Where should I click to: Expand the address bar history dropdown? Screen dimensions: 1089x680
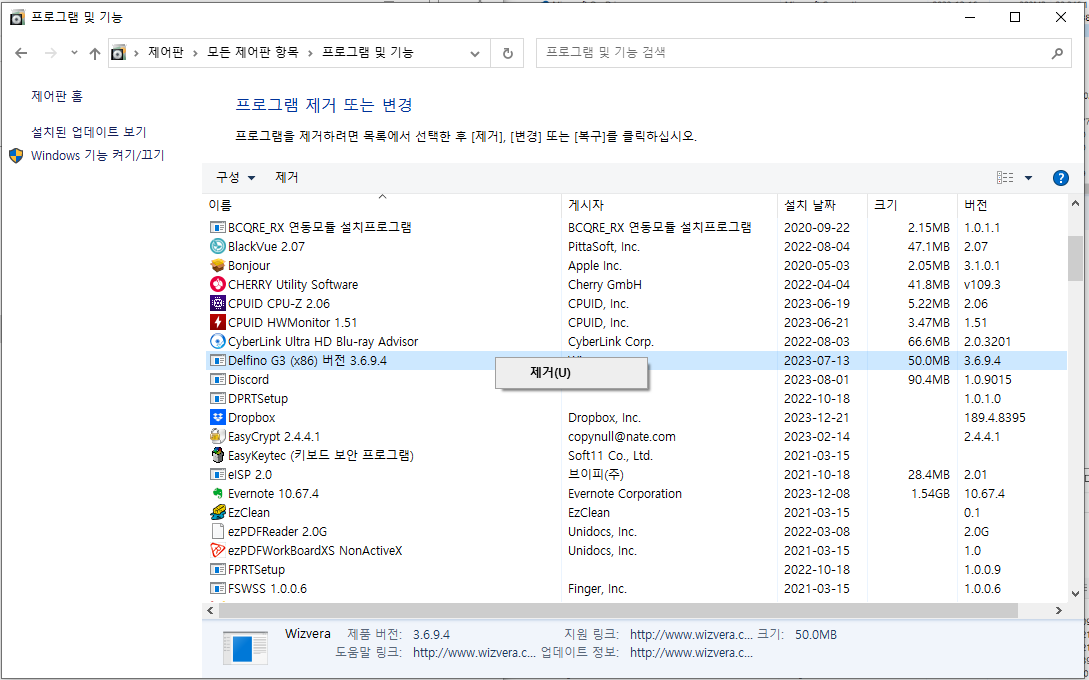pos(475,53)
